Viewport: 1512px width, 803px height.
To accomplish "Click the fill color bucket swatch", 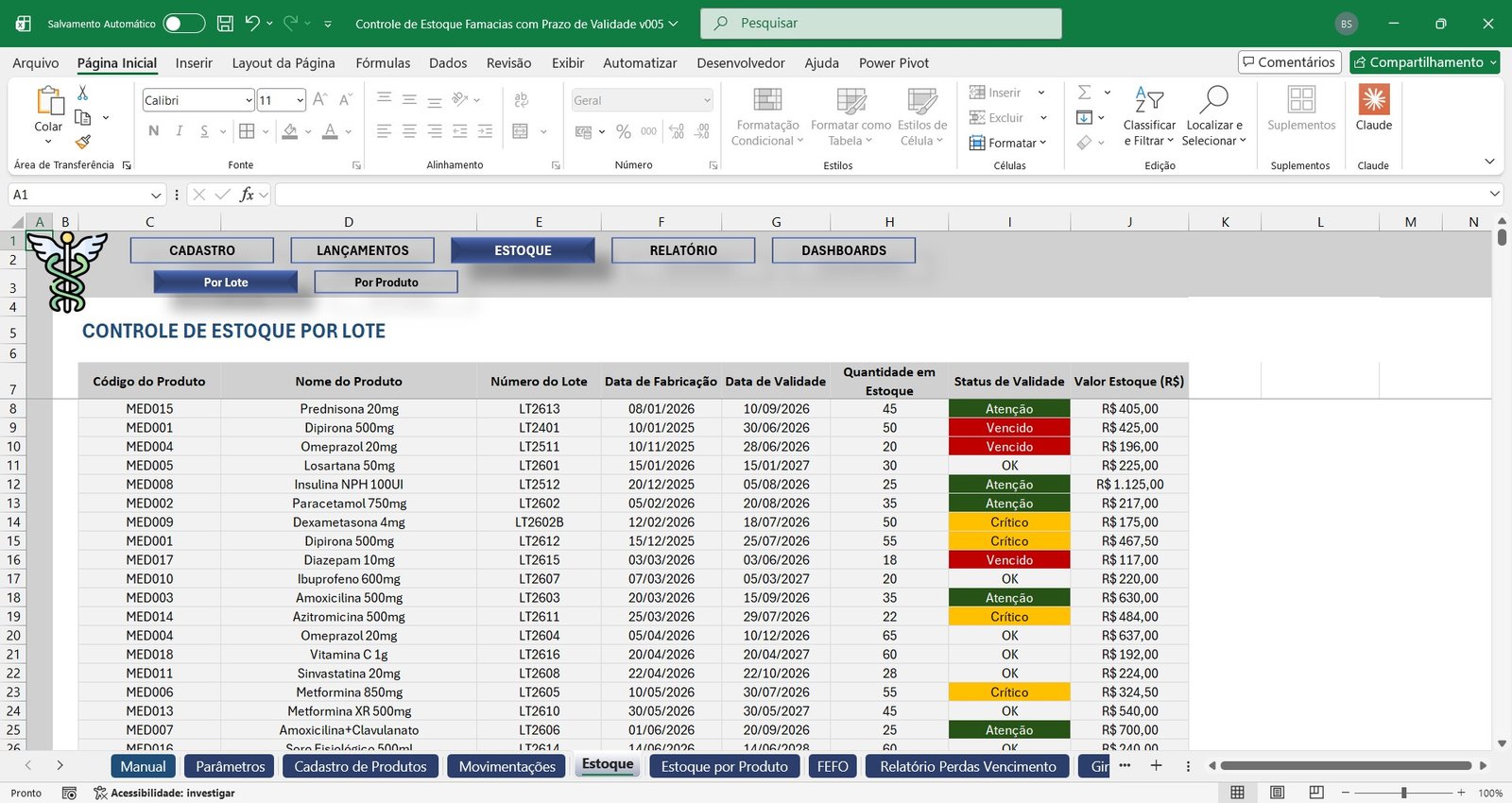I will [x=290, y=131].
